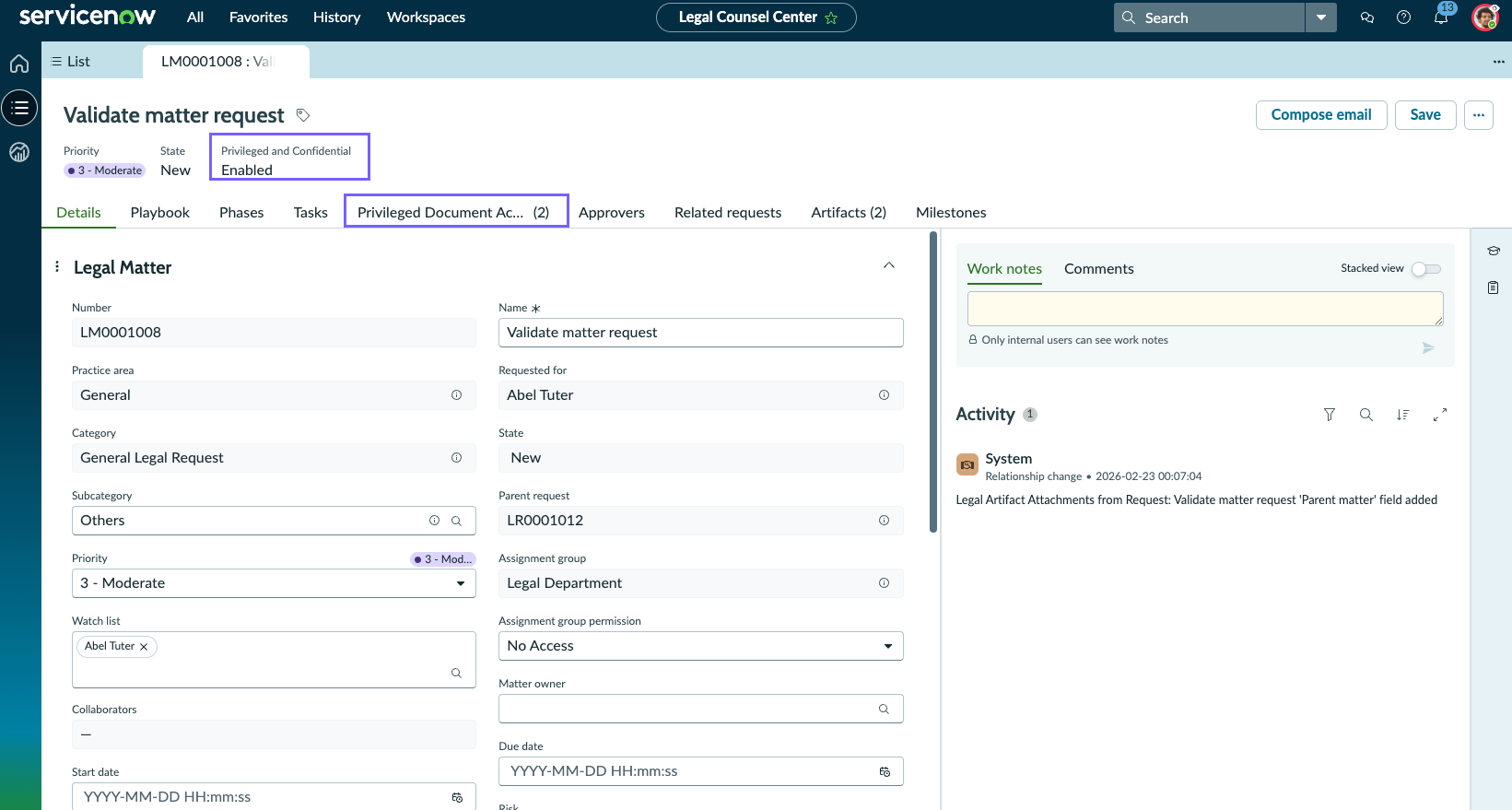Open the list view sidebar icon
Image resolution: width=1512 pixels, height=810 pixels.
(19, 108)
